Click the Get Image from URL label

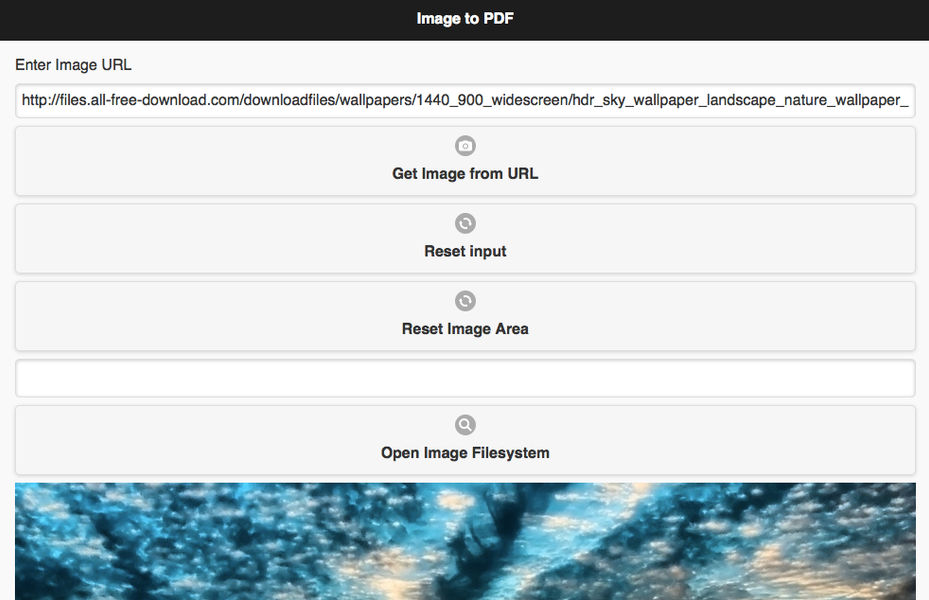click(465, 174)
